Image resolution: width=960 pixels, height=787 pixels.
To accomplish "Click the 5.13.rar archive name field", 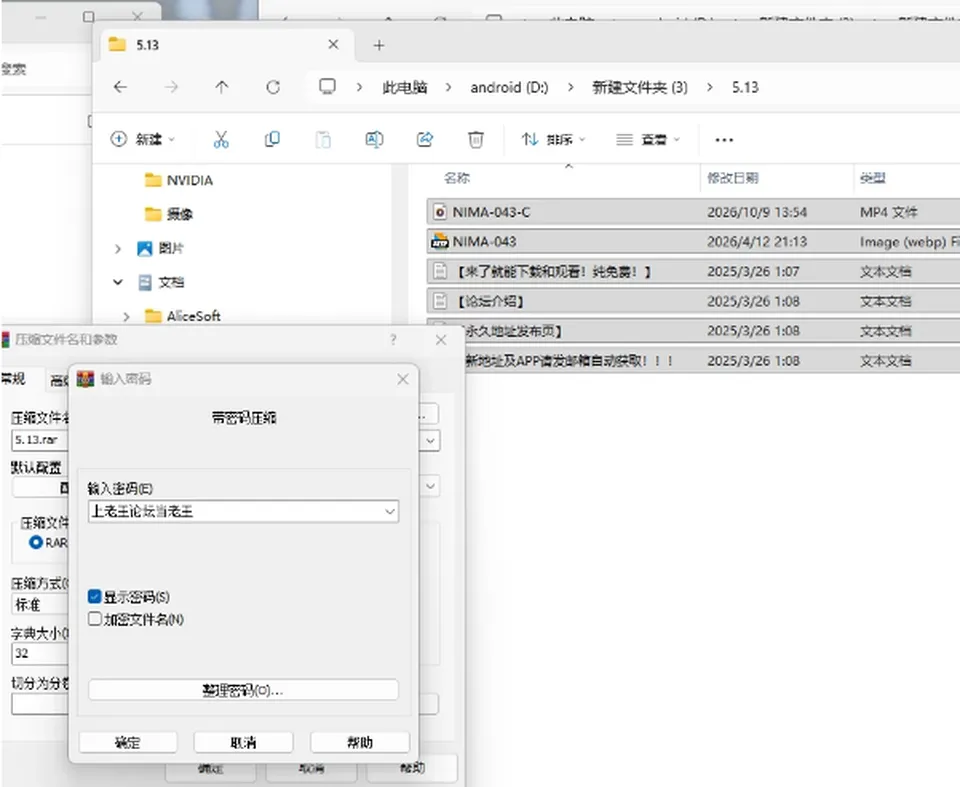I will click(x=39, y=440).
